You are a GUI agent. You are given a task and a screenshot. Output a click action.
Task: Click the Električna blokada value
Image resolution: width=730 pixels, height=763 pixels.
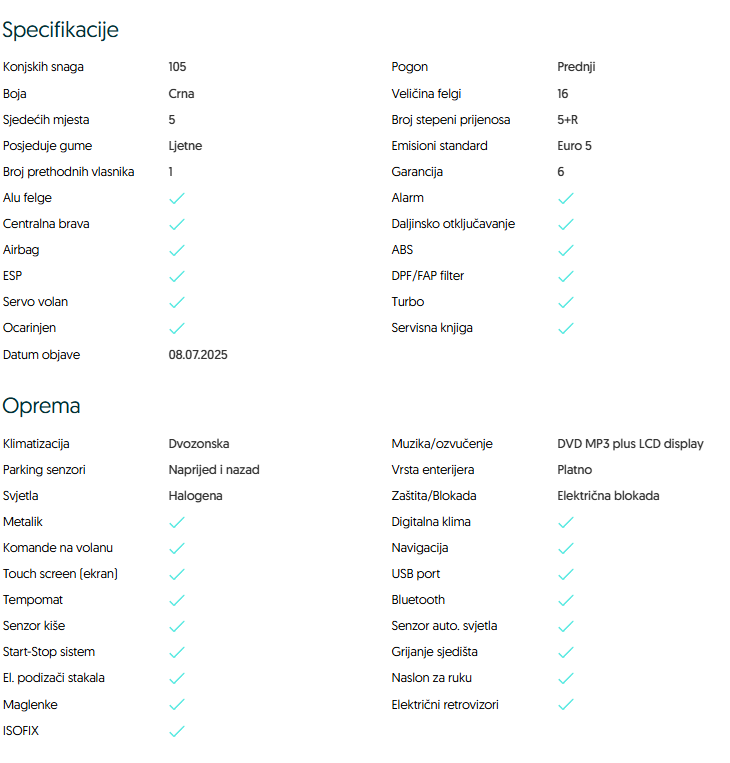607,496
